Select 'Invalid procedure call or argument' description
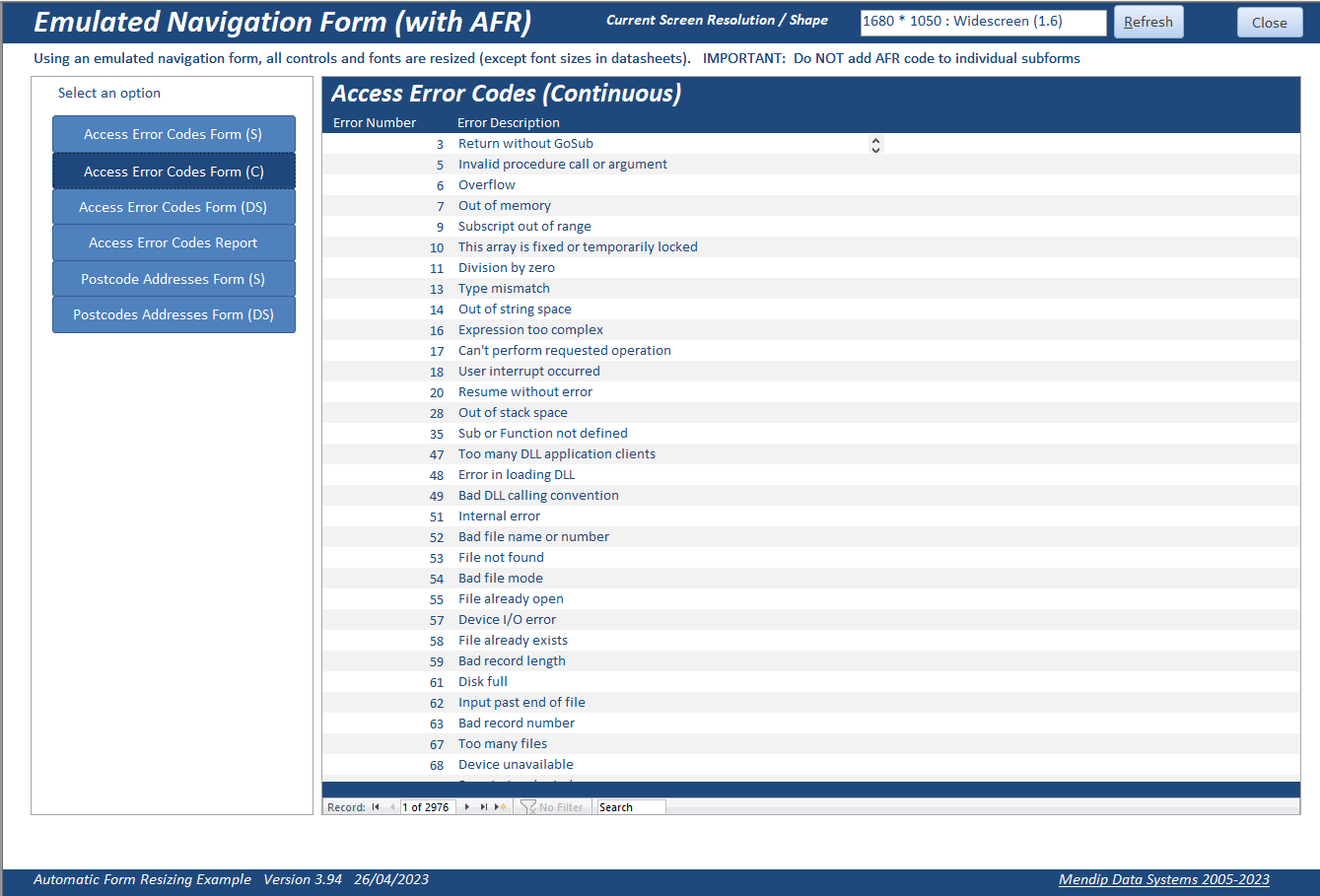The image size is (1320, 896). pos(563,165)
